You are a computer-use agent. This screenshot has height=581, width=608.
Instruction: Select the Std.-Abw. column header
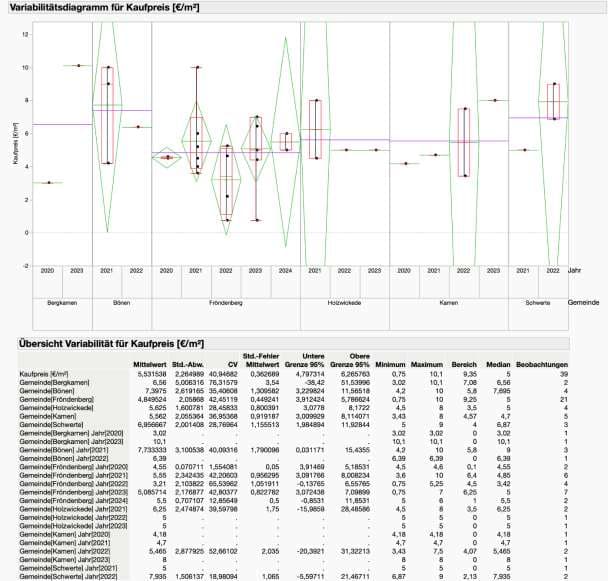click(188, 365)
